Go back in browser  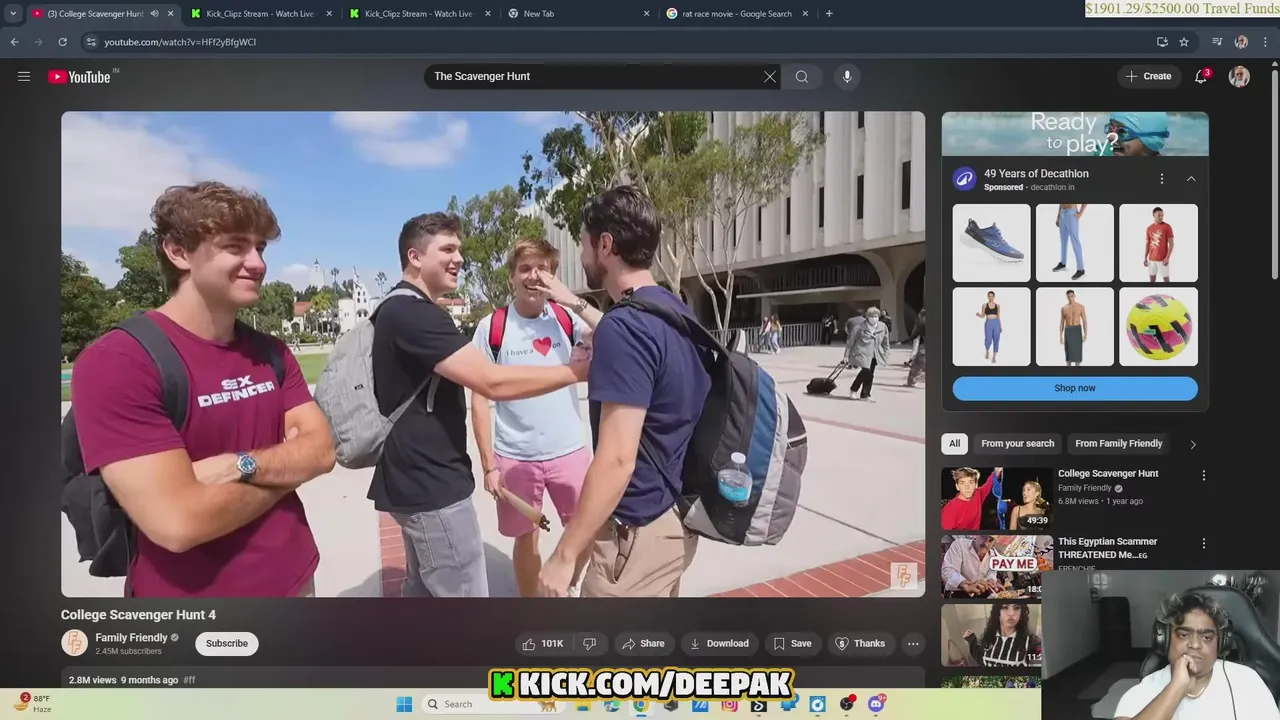point(14,42)
